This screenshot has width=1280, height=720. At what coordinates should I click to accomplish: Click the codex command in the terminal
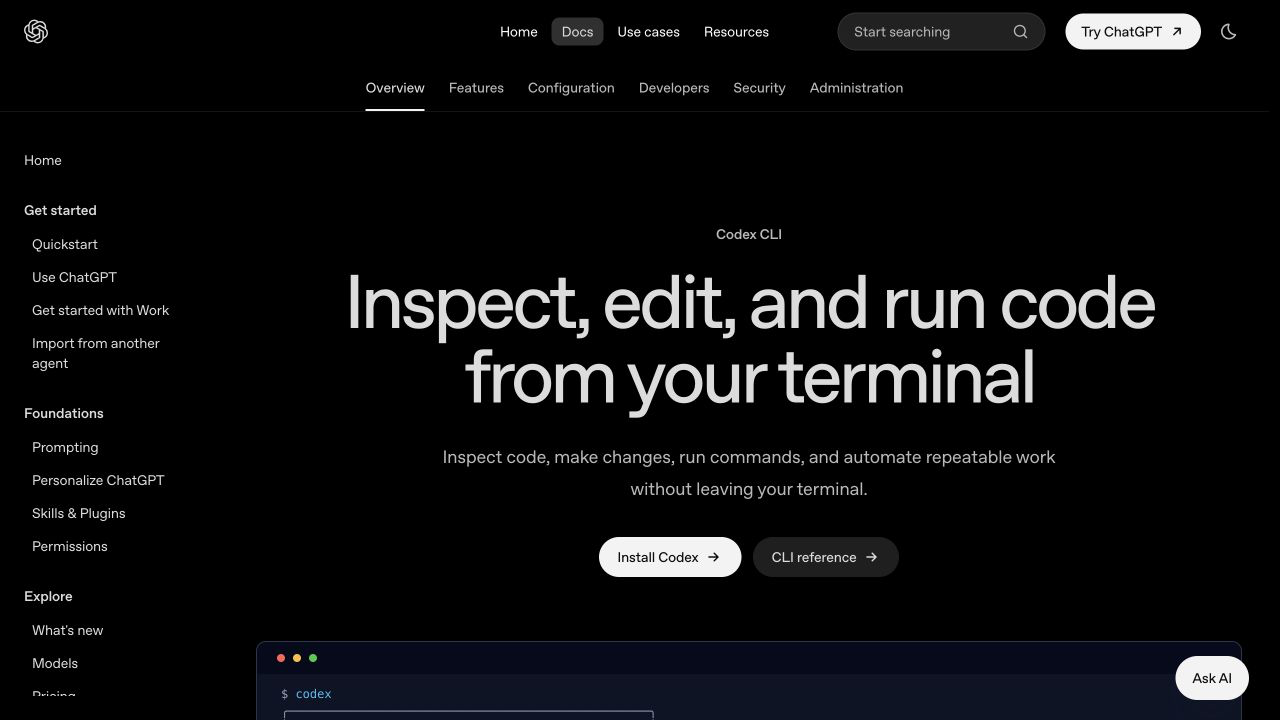(x=314, y=694)
